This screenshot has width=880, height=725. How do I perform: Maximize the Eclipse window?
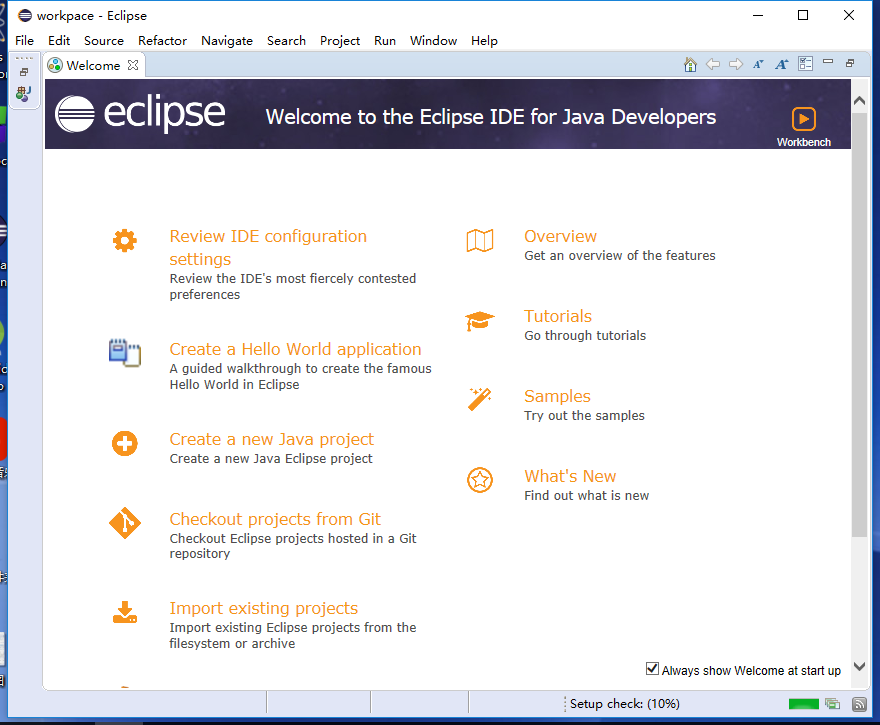pyautogui.click(x=803, y=15)
